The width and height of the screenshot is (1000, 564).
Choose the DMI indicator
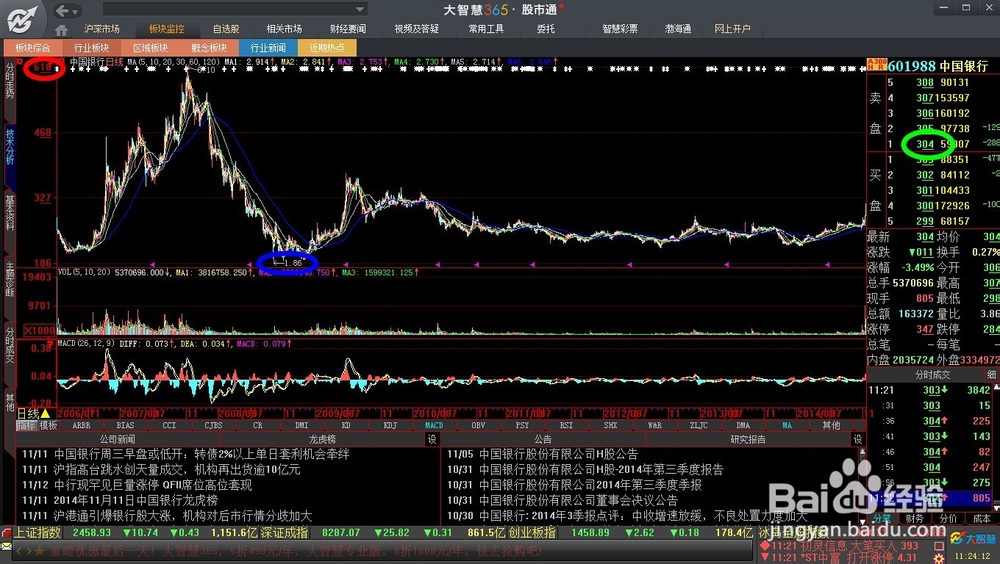click(x=302, y=425)
